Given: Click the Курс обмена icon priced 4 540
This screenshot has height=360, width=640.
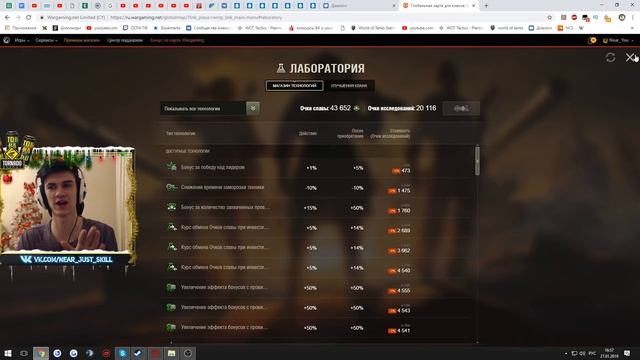Looking at the screenshot, I should (x=171, y=267).
